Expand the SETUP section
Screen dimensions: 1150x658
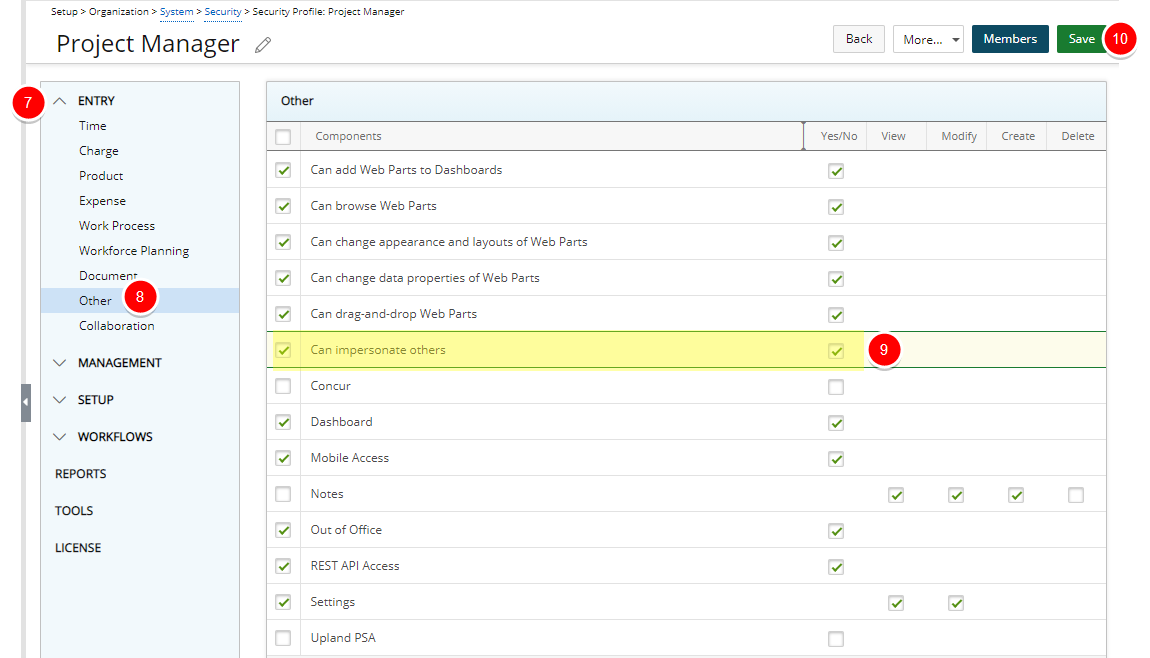click(60, 400)
